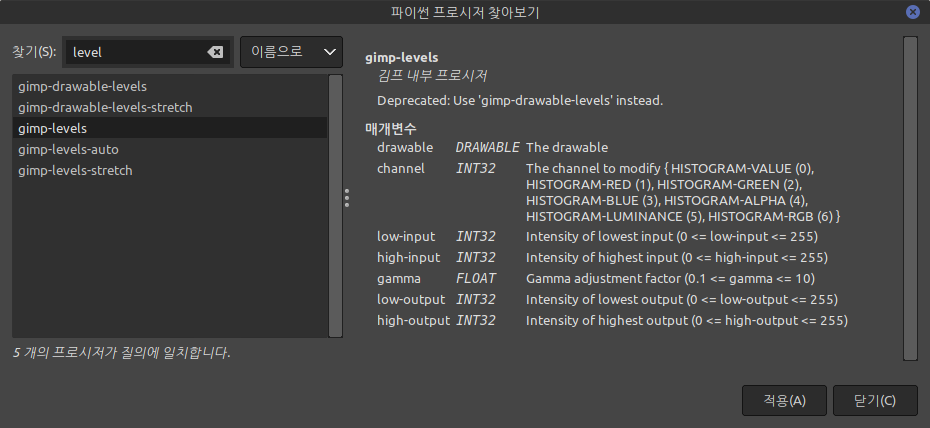Click 'The drawable' description text
930x428 pixels.
click(567, 147)
